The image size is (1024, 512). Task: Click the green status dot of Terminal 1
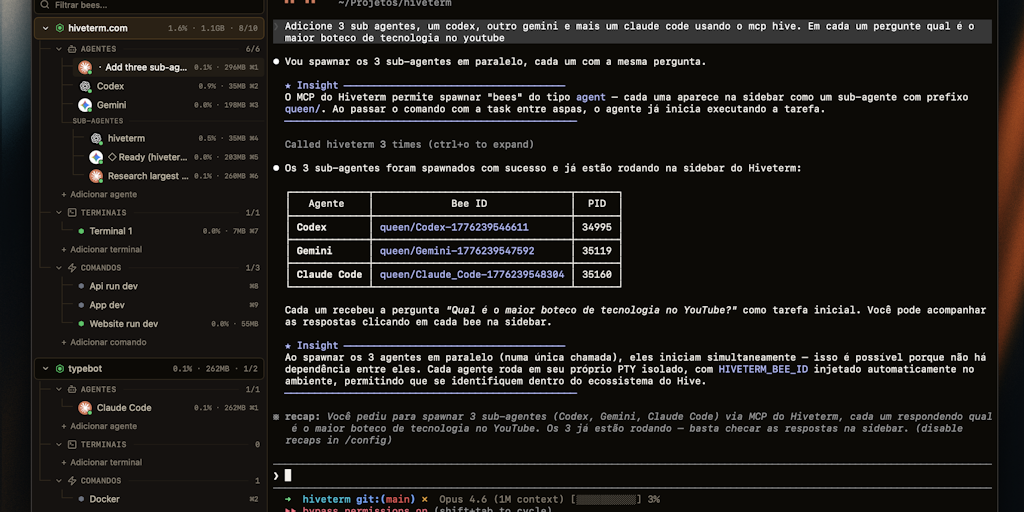81,231
